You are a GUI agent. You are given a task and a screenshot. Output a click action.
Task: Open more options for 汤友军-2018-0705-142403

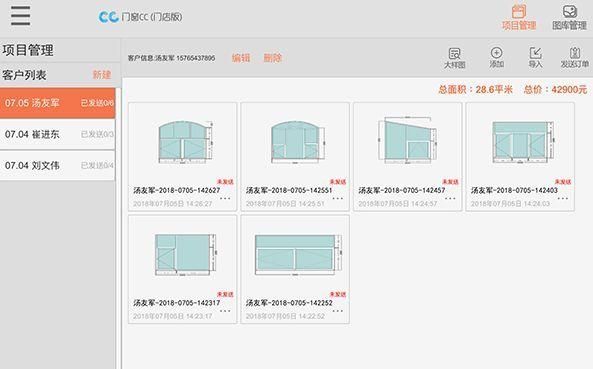(x=563, y=198)
